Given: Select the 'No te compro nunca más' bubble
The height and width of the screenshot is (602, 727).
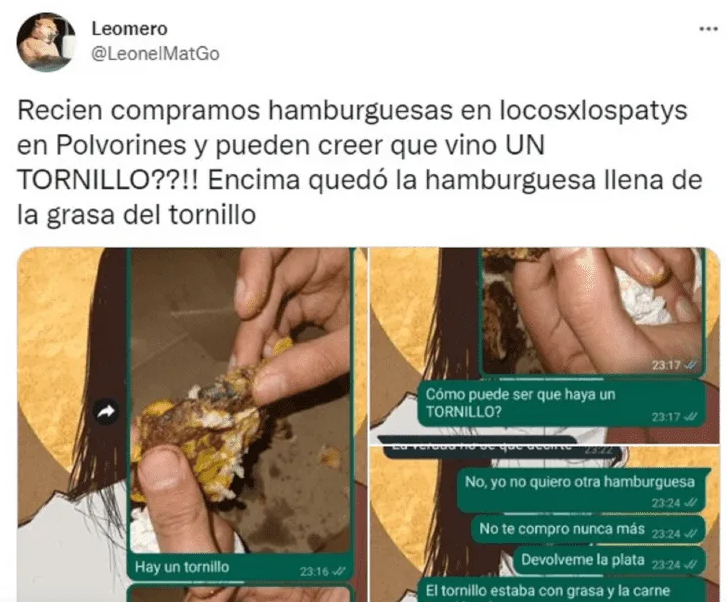Looking at the screenshot, I should [588, 530].
